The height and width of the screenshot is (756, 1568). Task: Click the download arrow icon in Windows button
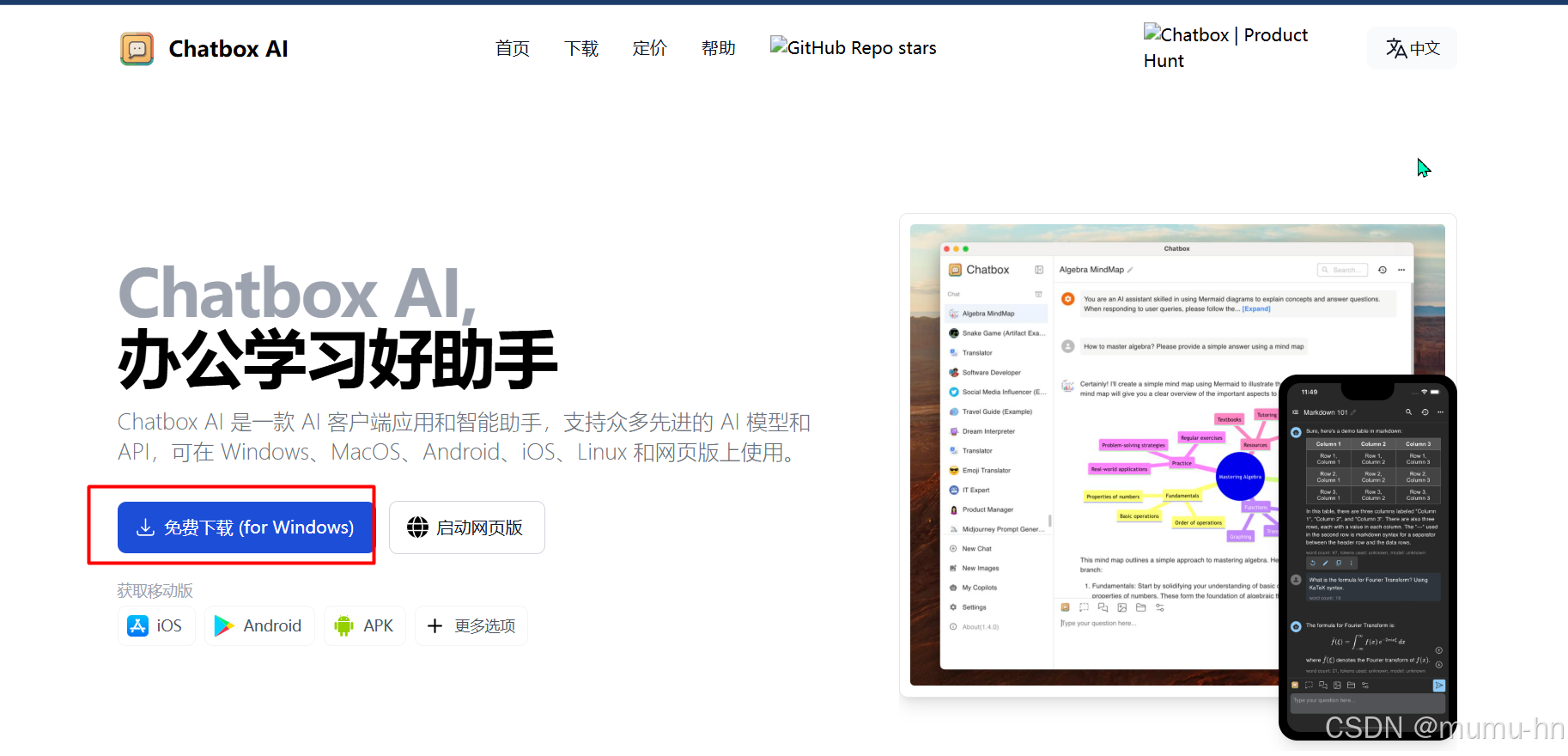(x=146, y=527)
